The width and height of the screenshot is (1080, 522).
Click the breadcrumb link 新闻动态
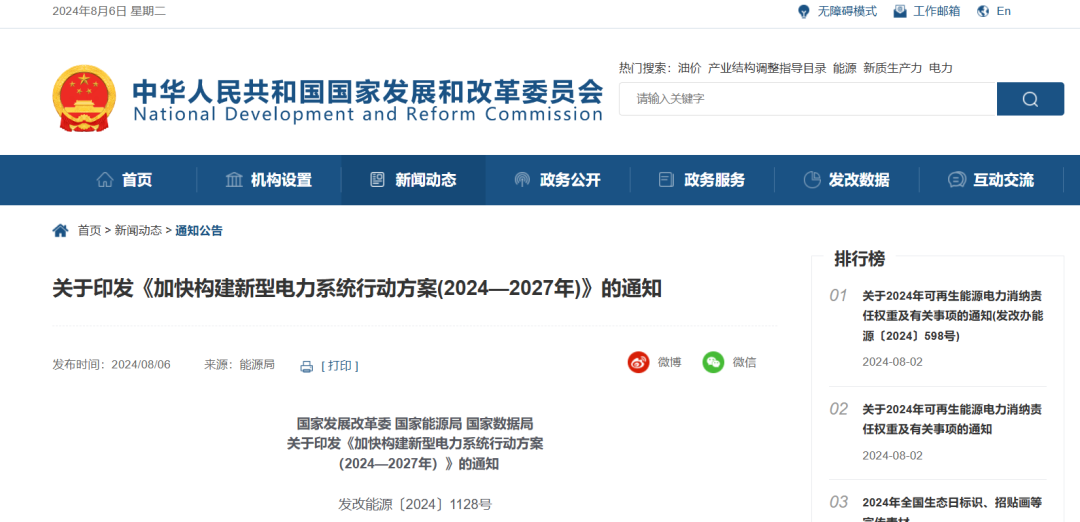(x=138, y=231)
